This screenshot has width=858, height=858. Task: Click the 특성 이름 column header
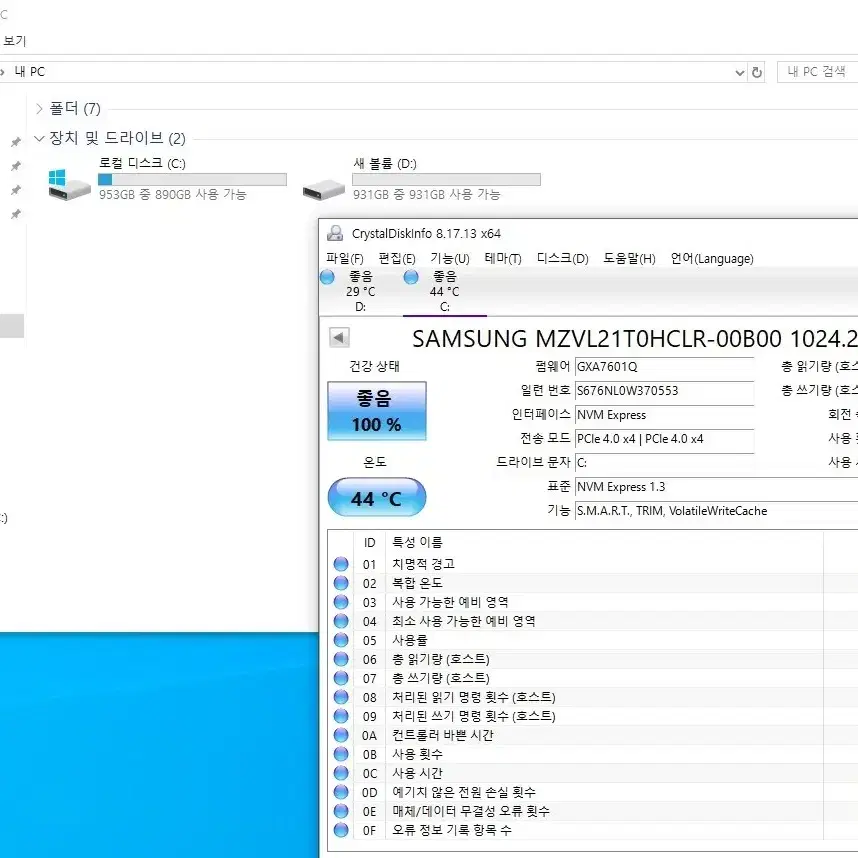pos(604,542)
